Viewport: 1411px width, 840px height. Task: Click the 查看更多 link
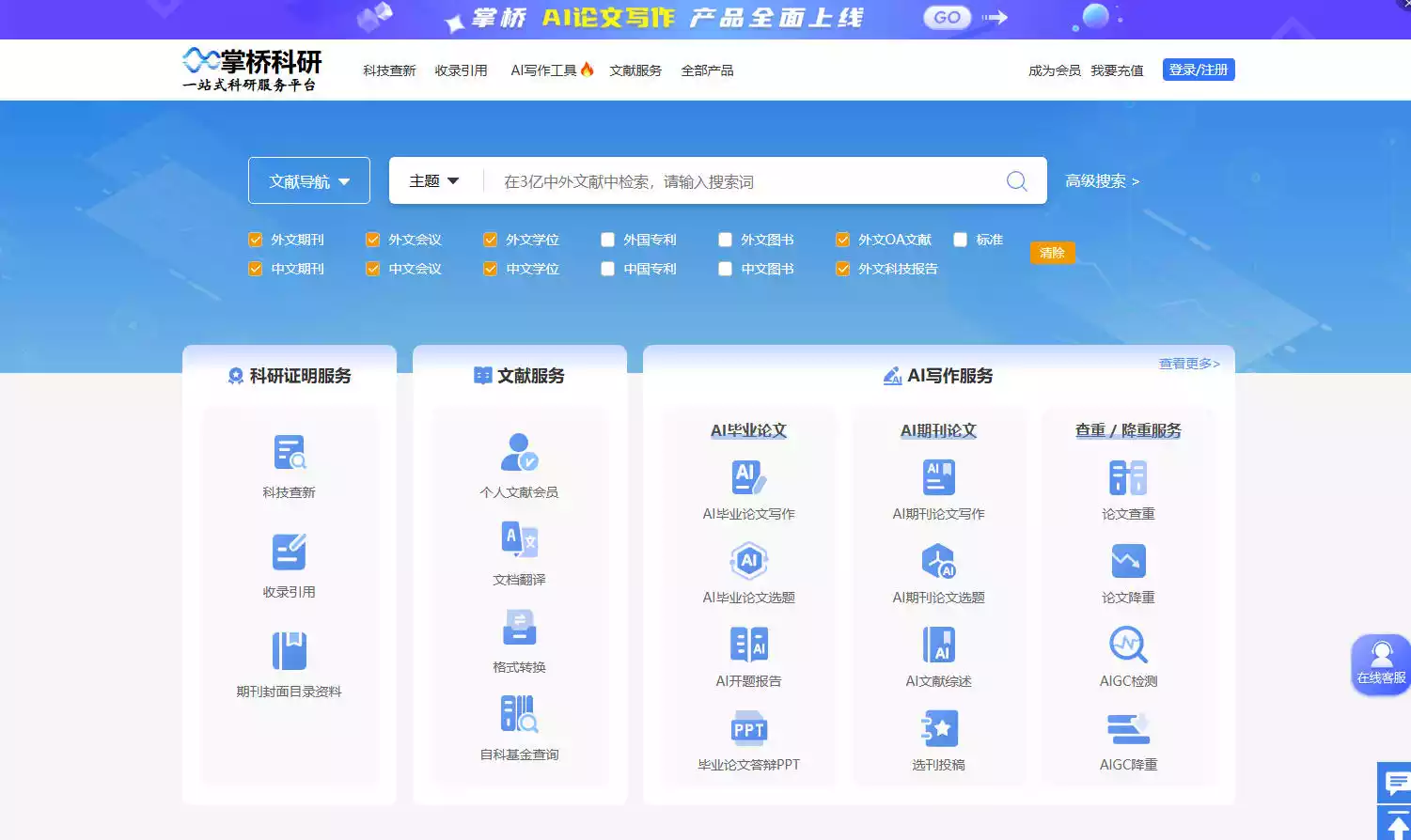1189,364
